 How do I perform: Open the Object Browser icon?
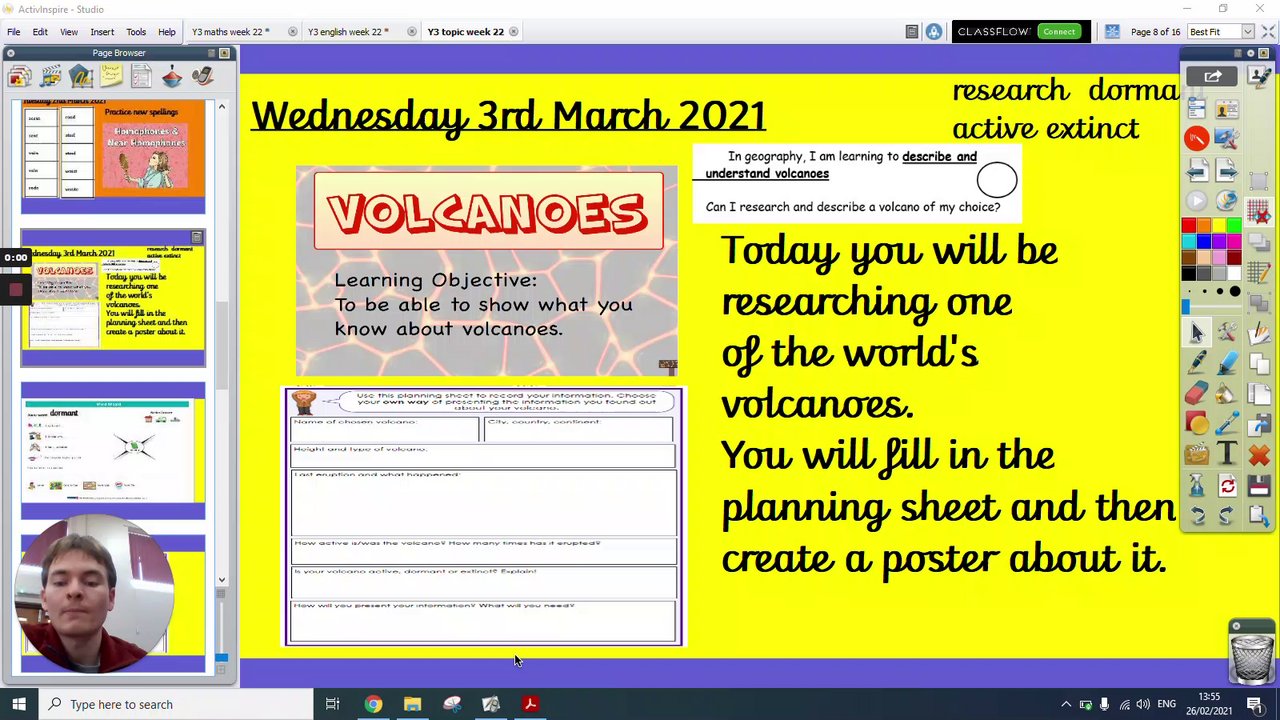point(81,76)
